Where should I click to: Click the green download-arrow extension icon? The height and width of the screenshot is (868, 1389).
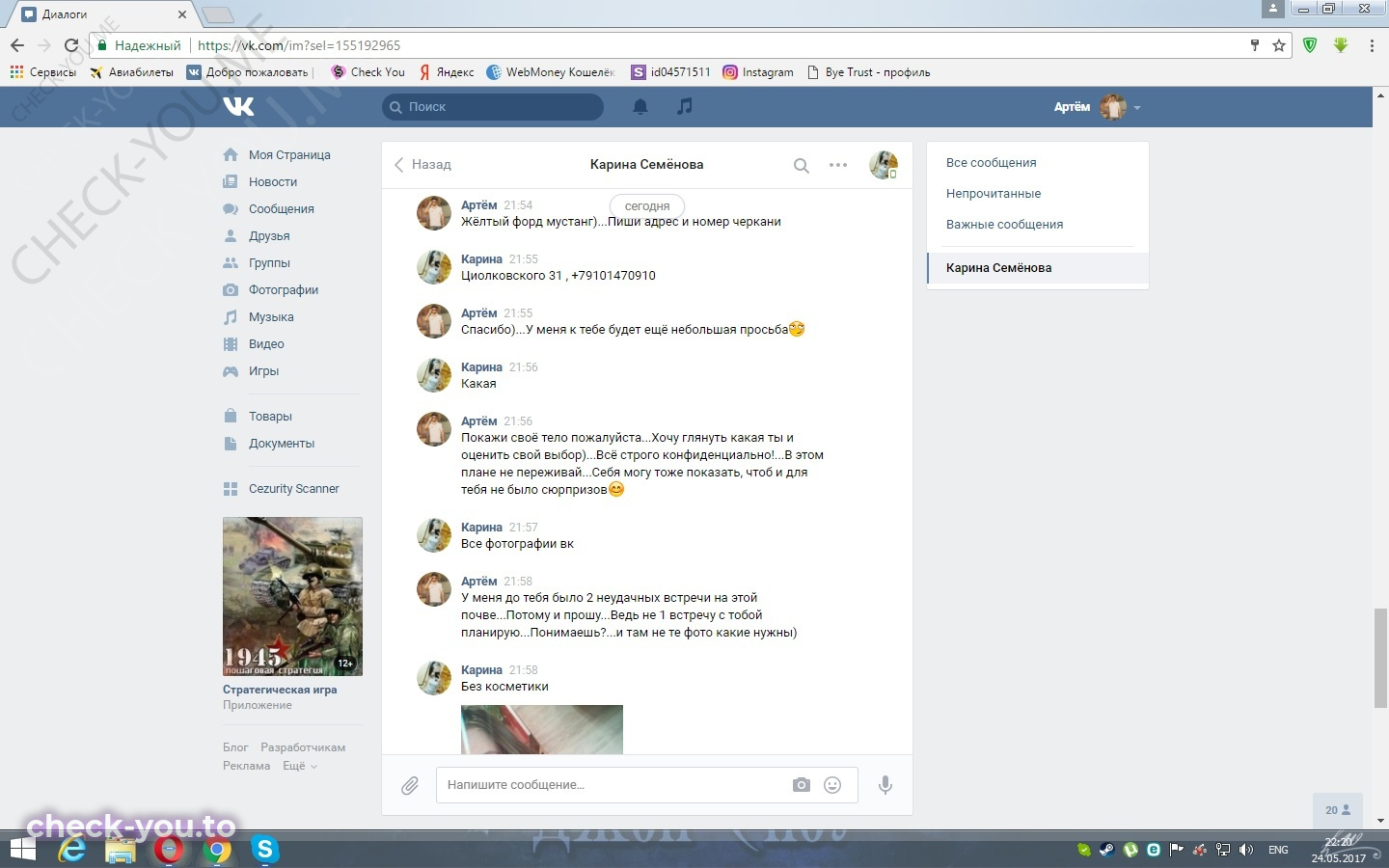[1341, 45]
